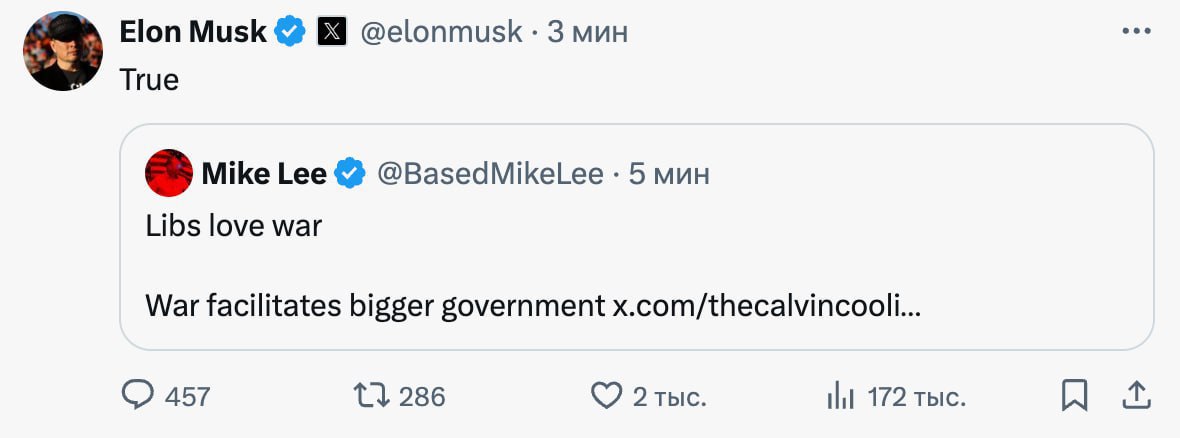Open Elon Musk's profile picture
Image resolution: width=1180 pixels, height=438 pixels.
[x=63, y=52]
